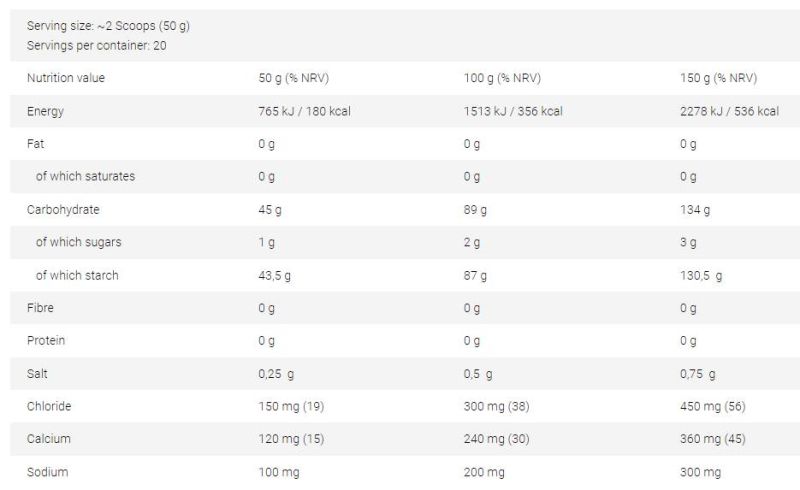This screenshot has height=490, width=800.
Task: Click the 130,5 g starch value
Action: 701,276
